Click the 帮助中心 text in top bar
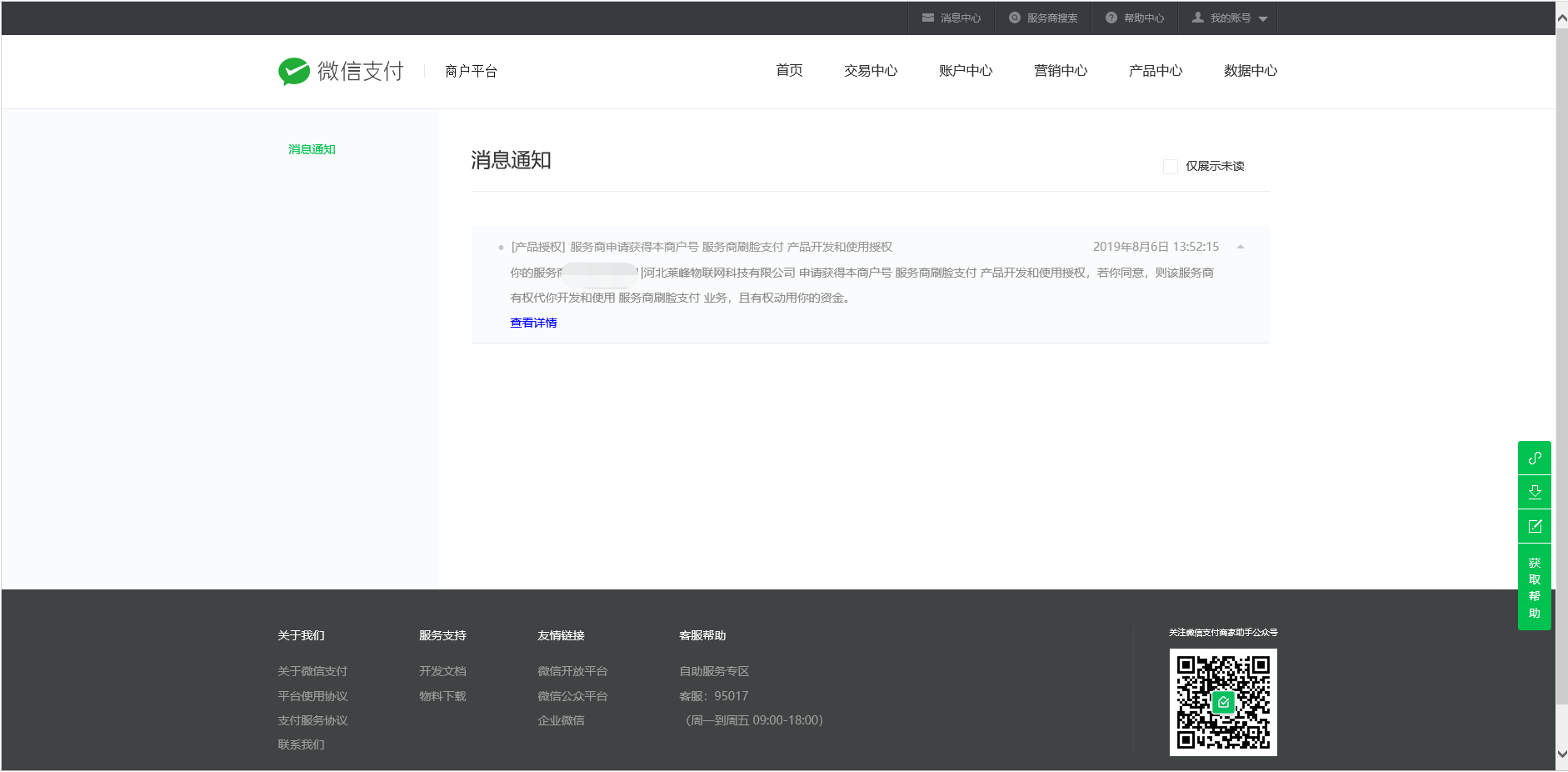 pos(1143,18)
